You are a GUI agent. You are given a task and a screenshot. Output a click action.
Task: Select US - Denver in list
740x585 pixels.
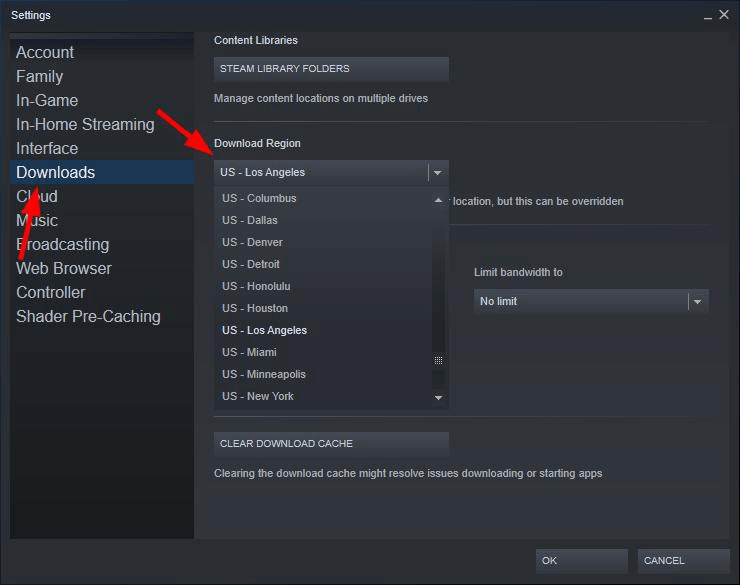point(323,242)
